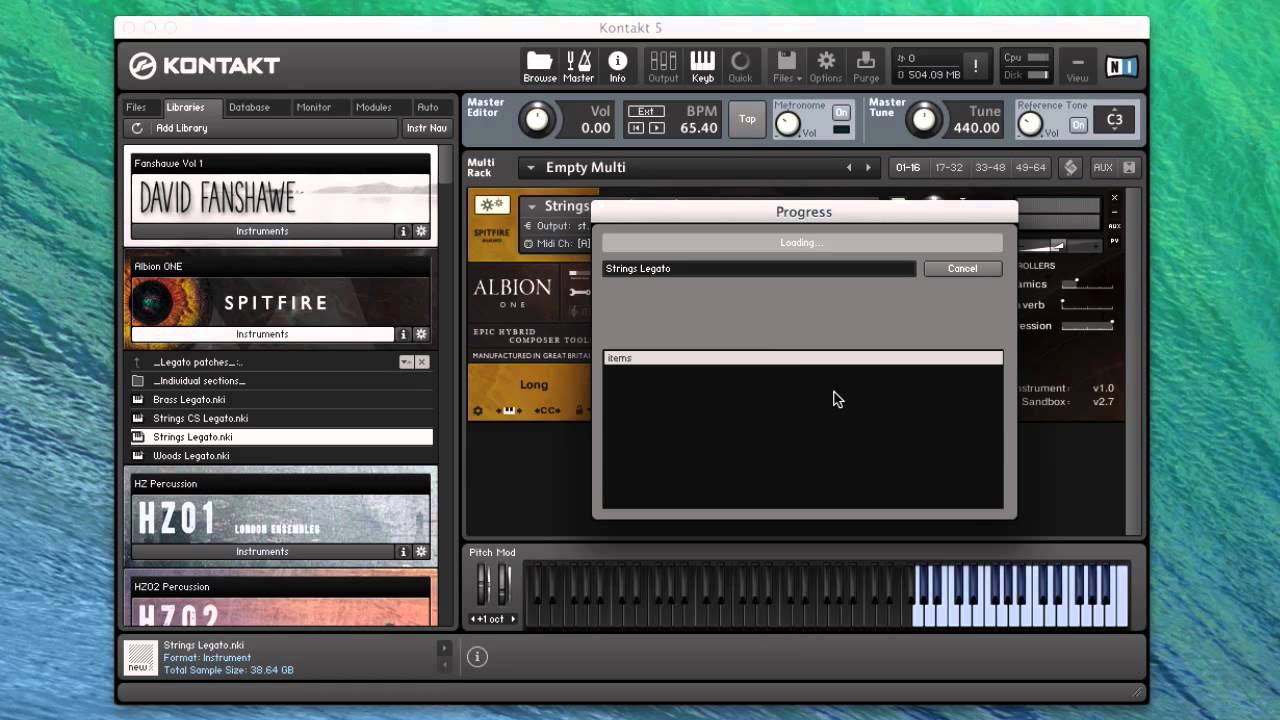
Task: Click the NI logo in header
Action: [x=1122, y=67]
